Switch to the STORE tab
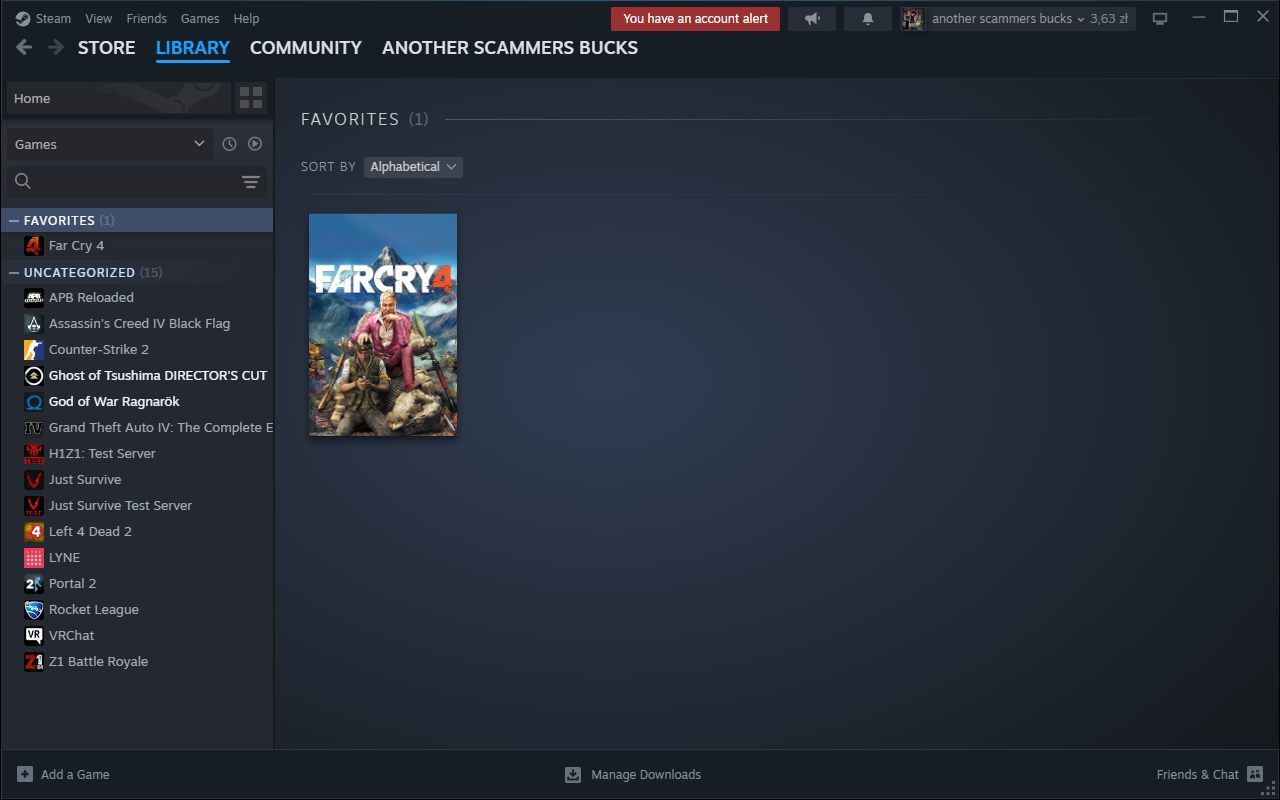The width and height of the screenshot is (1280, 800). tap(107, 48)
